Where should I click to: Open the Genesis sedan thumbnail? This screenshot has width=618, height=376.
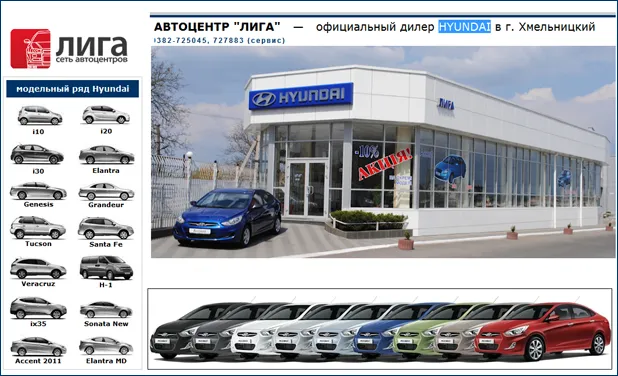(38, 191)
